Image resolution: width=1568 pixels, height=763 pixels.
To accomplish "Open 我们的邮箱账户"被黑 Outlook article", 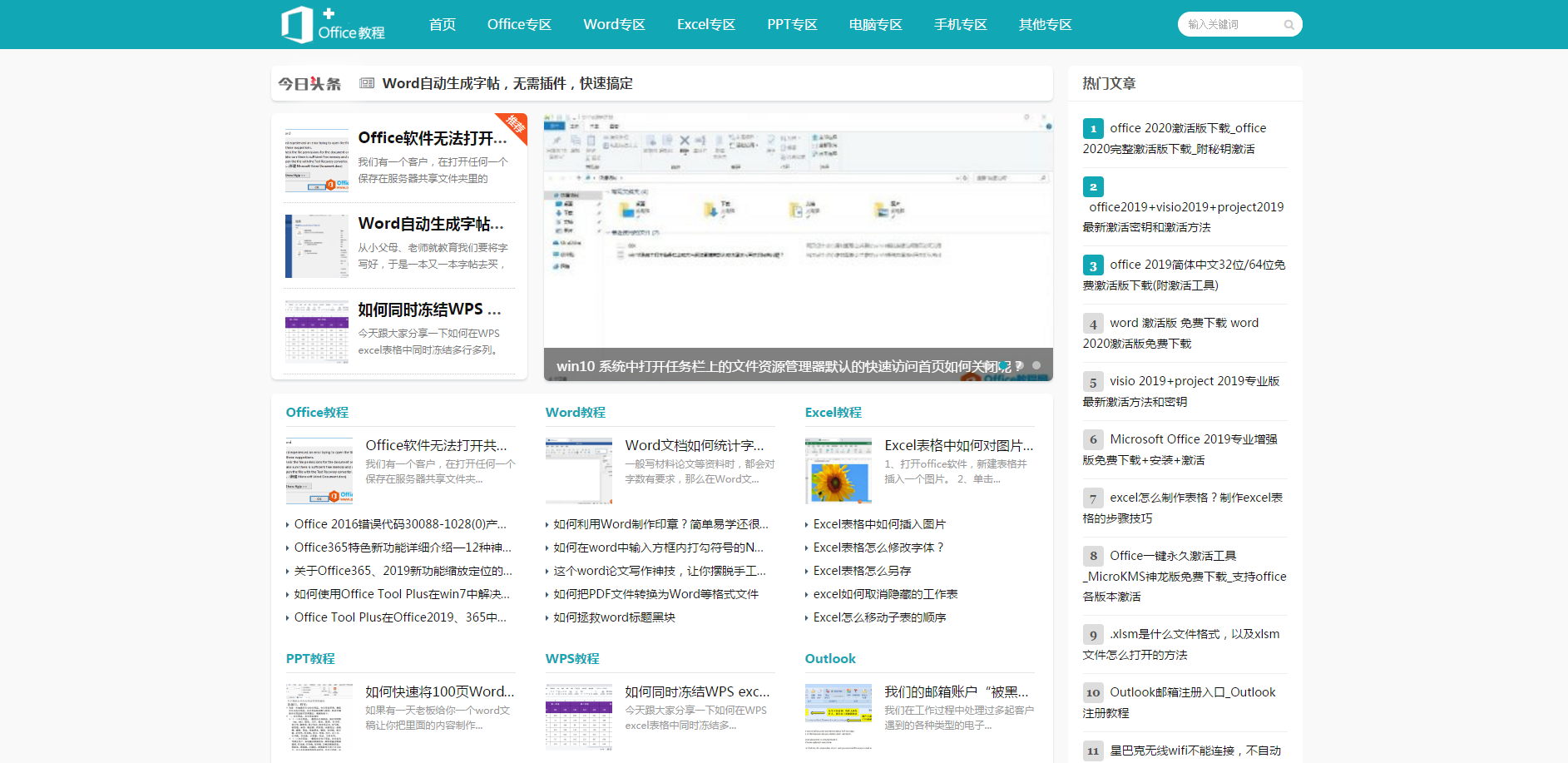I will pos(957,692).
